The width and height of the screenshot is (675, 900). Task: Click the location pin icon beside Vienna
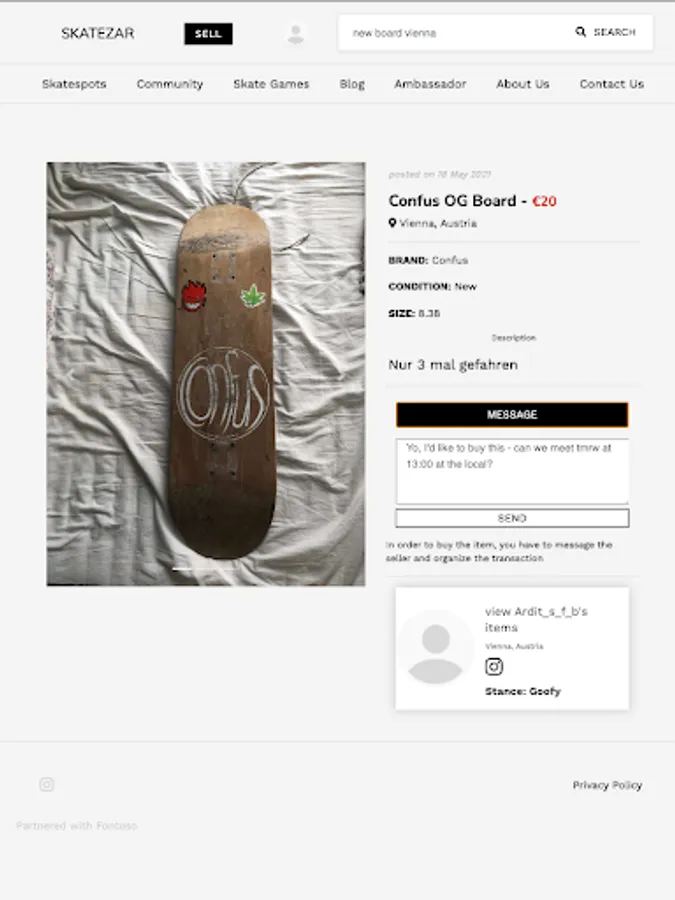(x=393, y=223)
